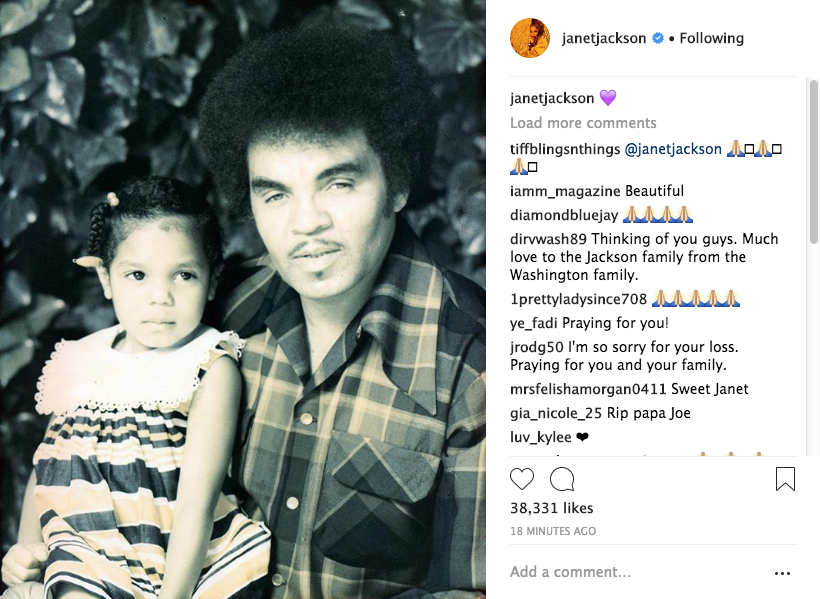Open janetjackson's profile picture avatar
The width and height of the screenshot is (820, 599).
coord(530,38)
